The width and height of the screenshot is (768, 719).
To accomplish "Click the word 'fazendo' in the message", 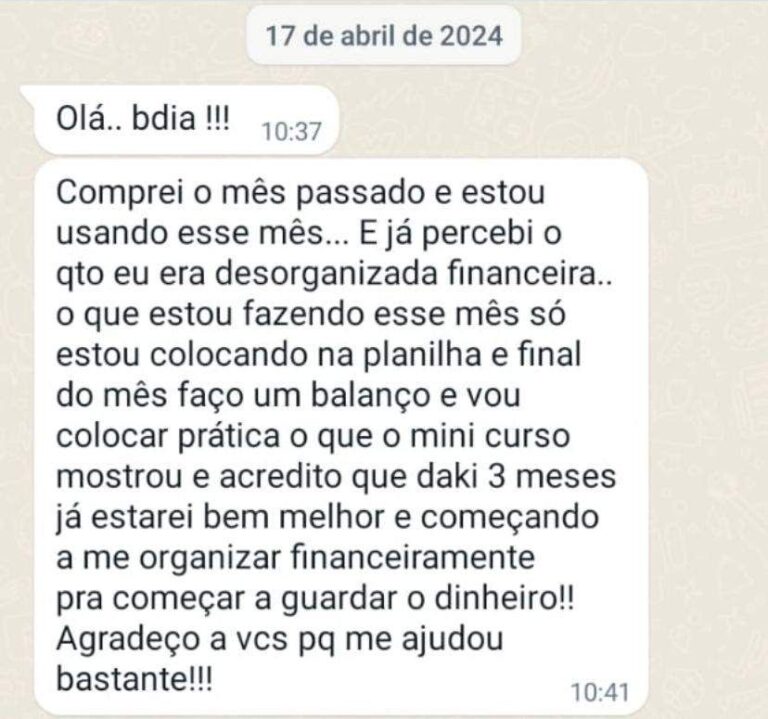I will click(304, 314).
